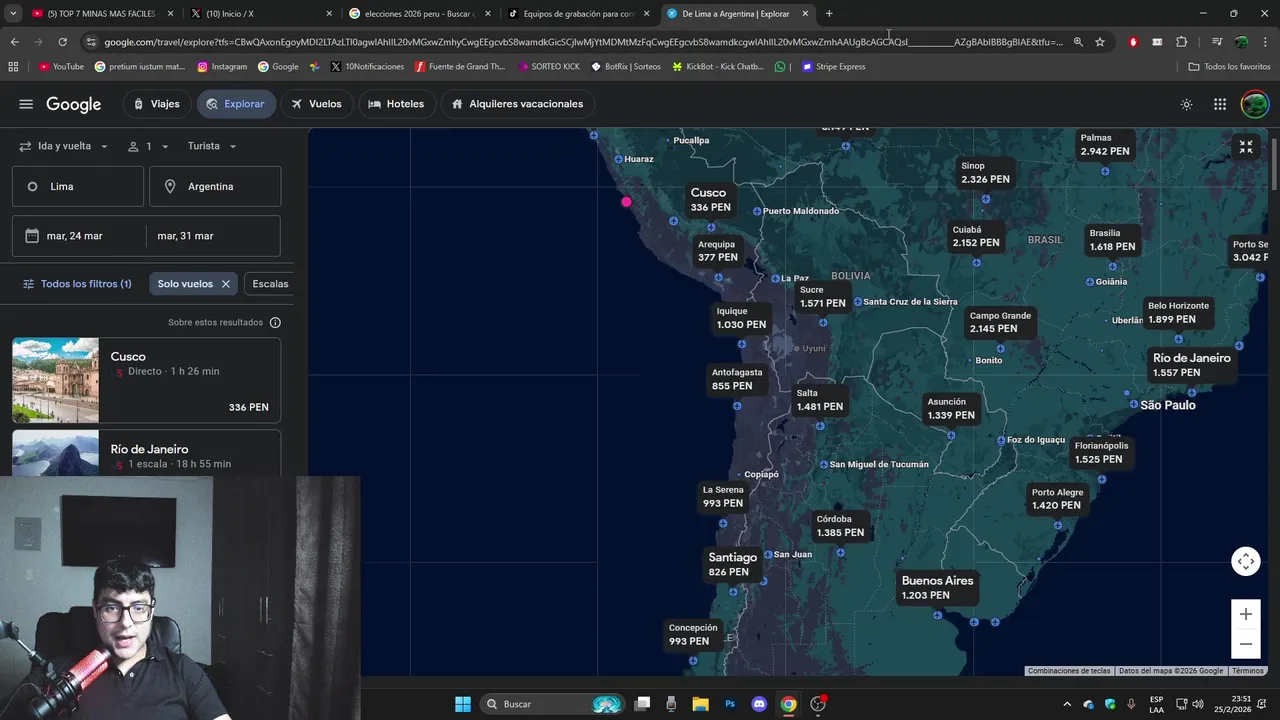This screenshot has height=720, width=1280.
Task: Open the Google account avatar
Action: (x=1254, y=104)
